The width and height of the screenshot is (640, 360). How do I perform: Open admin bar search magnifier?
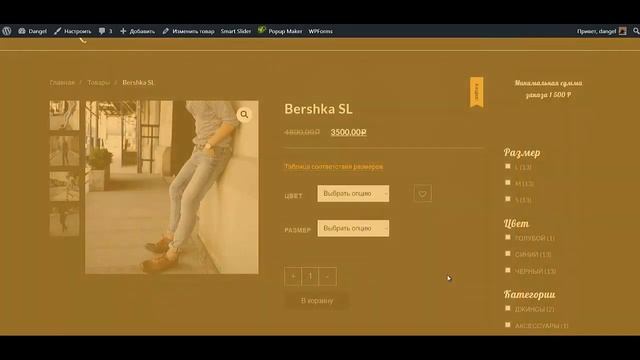636,31
